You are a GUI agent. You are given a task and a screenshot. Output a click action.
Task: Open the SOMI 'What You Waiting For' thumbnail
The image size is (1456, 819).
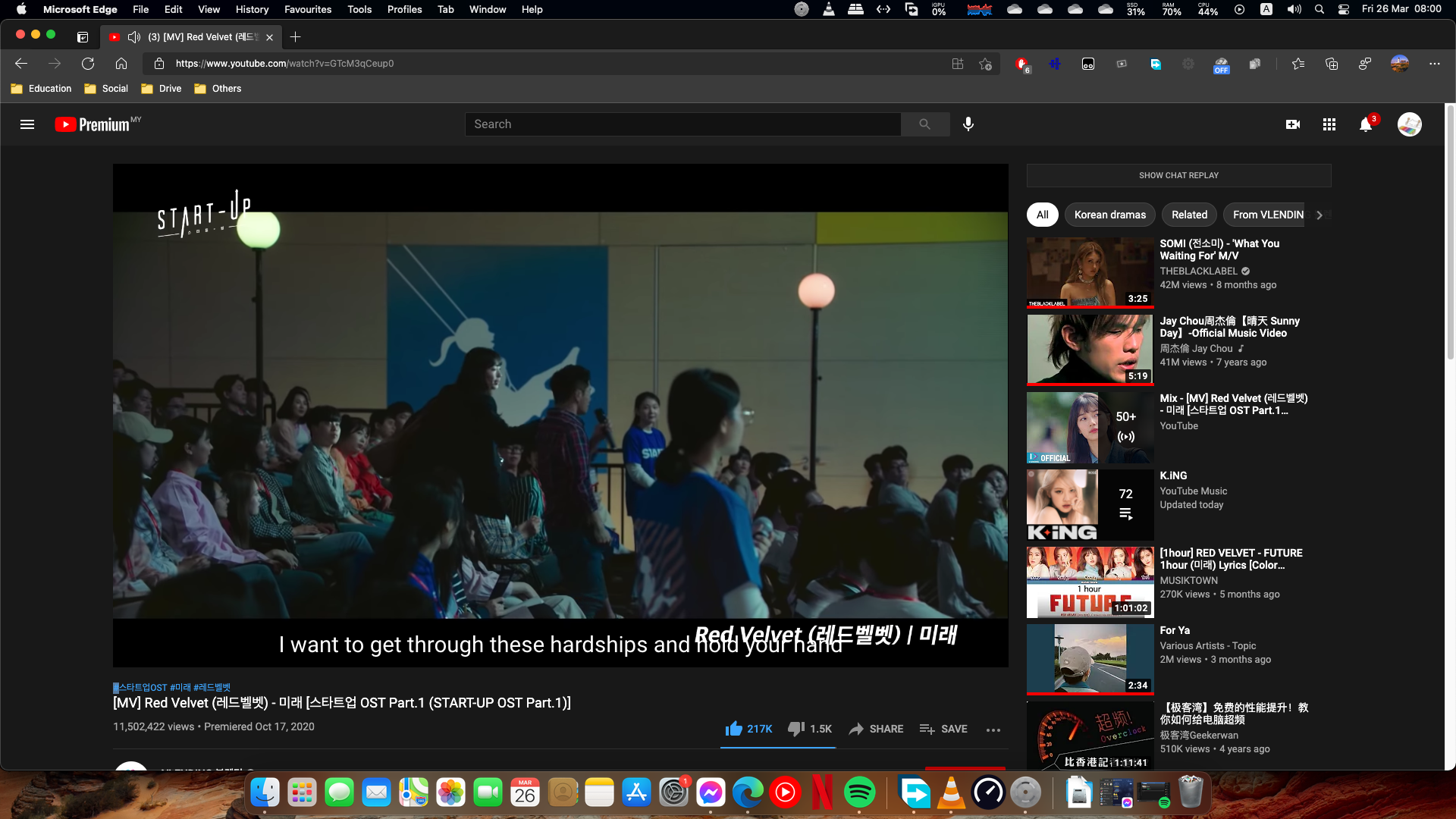(x=1090, y=271)
